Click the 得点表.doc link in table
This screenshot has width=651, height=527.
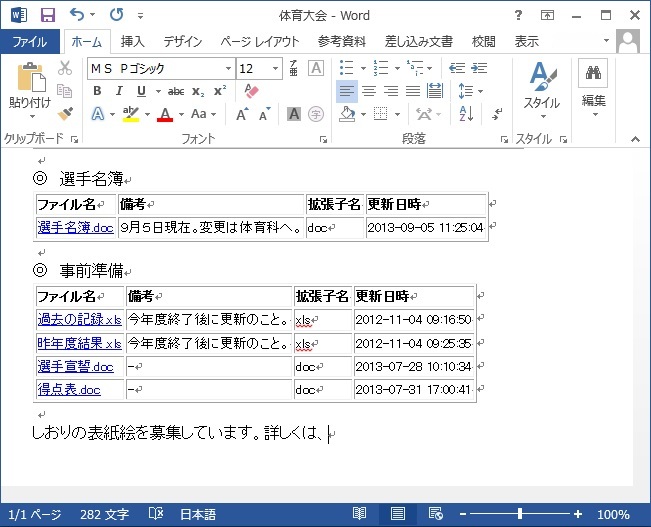pyautogui.click(x=69, y=390)
